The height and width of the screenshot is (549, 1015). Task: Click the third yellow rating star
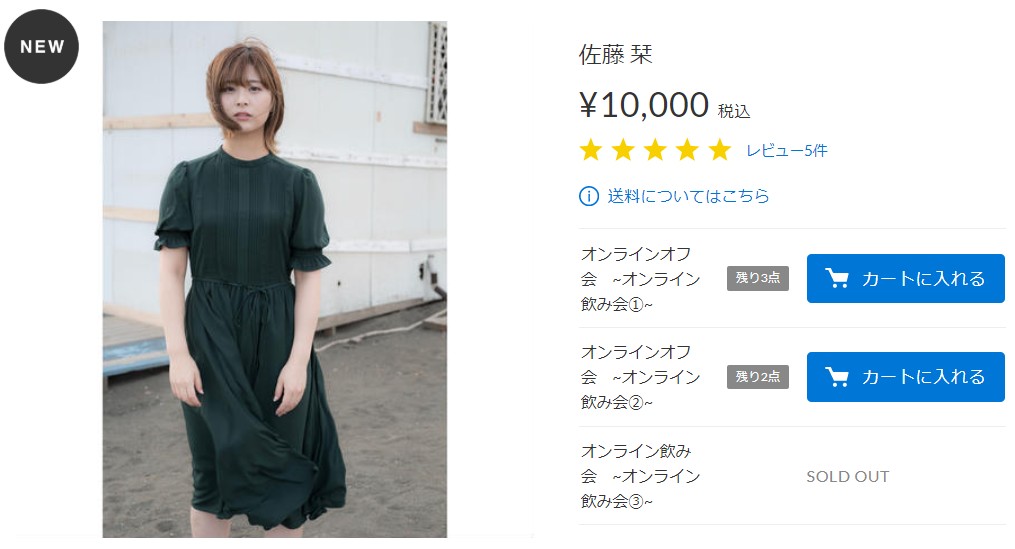(655, 150)
